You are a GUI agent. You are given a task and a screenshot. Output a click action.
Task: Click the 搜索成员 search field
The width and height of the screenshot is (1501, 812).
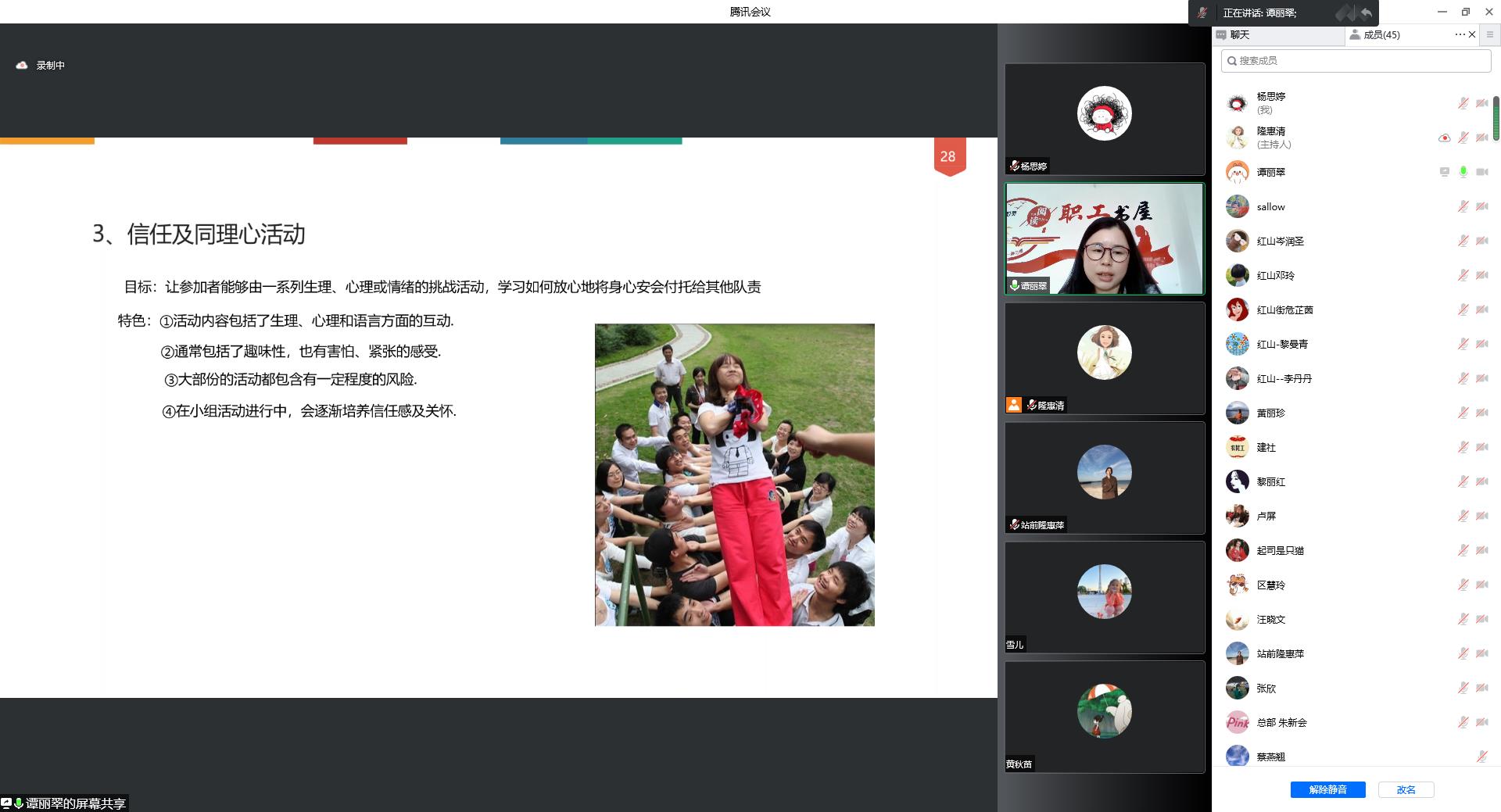[1356, 60]
